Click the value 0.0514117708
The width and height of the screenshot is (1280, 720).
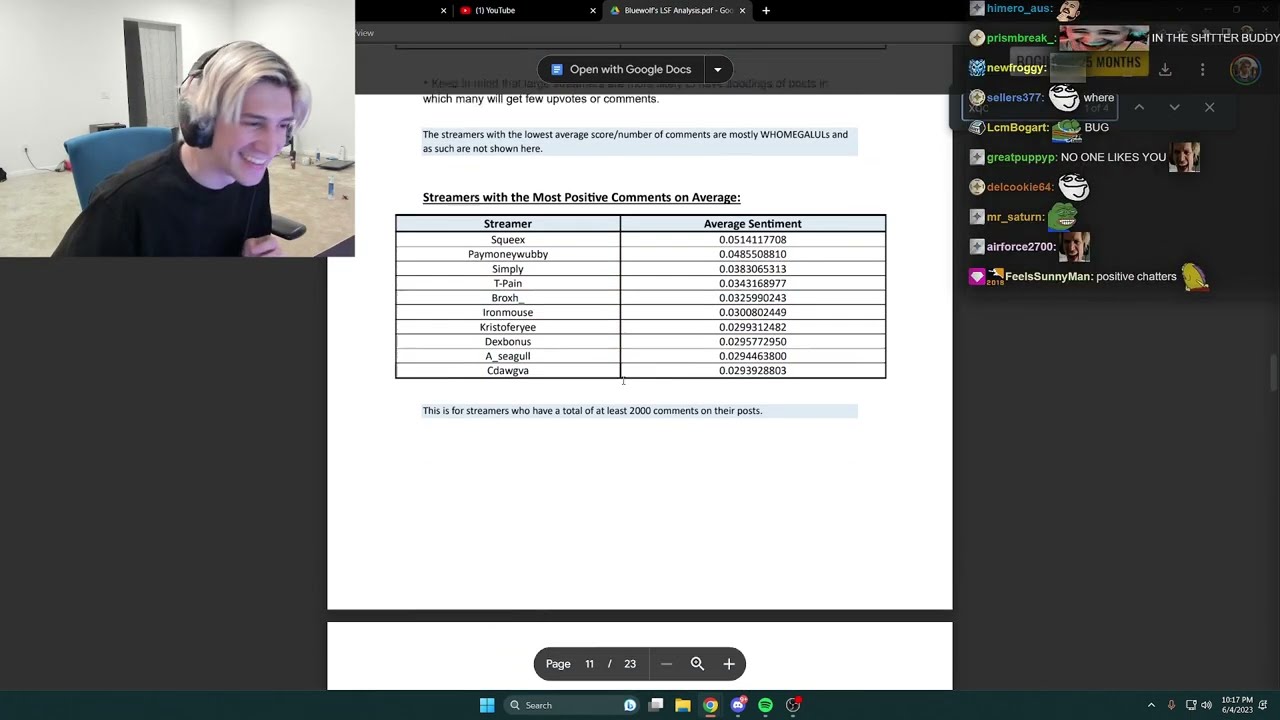pos(752,240)
